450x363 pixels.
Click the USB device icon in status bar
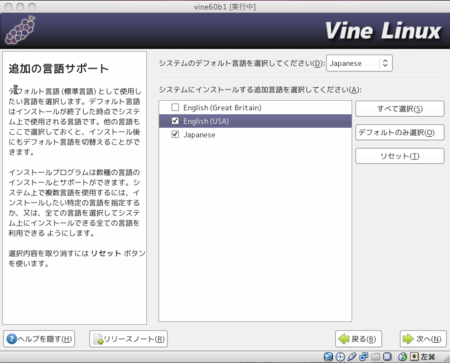coord(352,356)
